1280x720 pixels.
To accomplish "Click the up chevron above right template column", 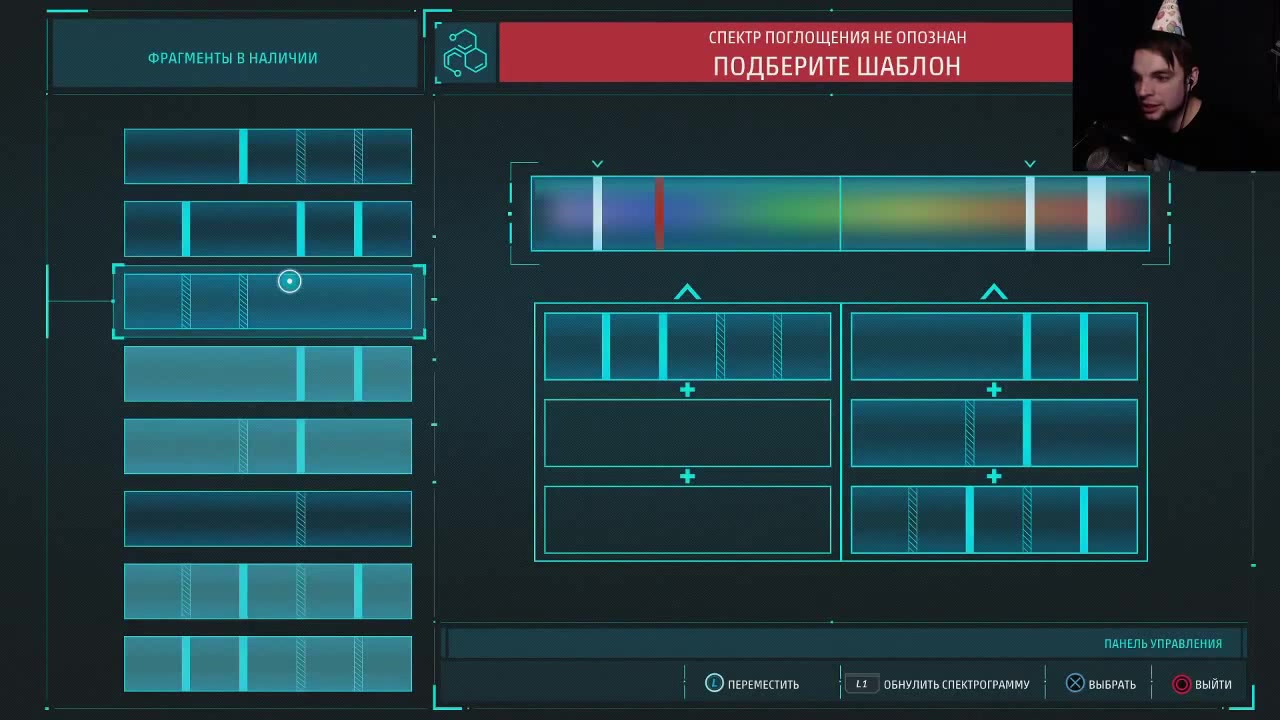I will [x=993, y=292].
